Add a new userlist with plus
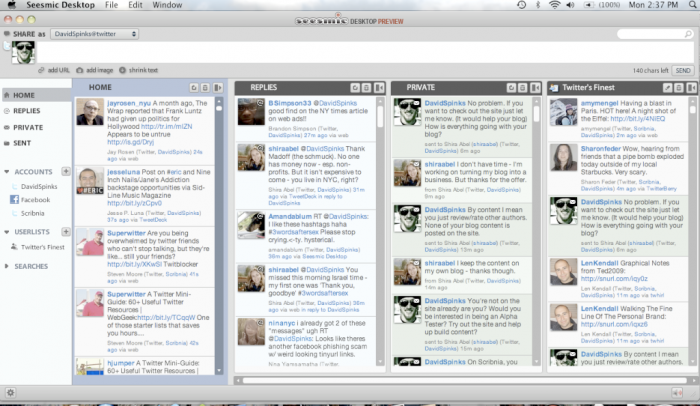The image size is (700, 406). [66, 231]
